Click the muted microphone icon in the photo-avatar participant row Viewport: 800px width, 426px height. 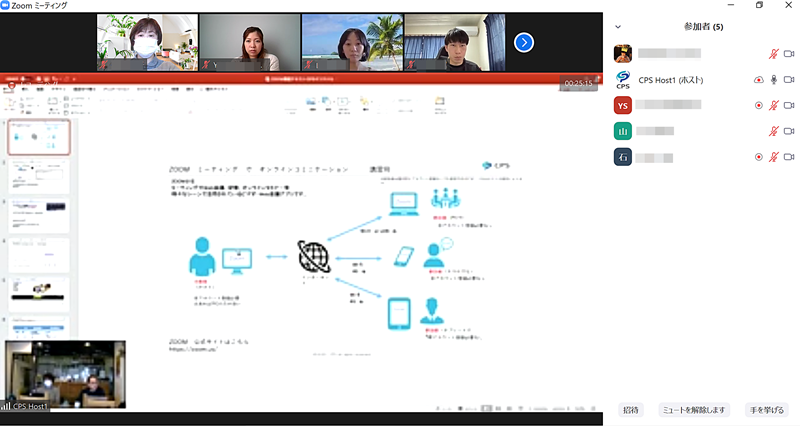click(773, 54)
